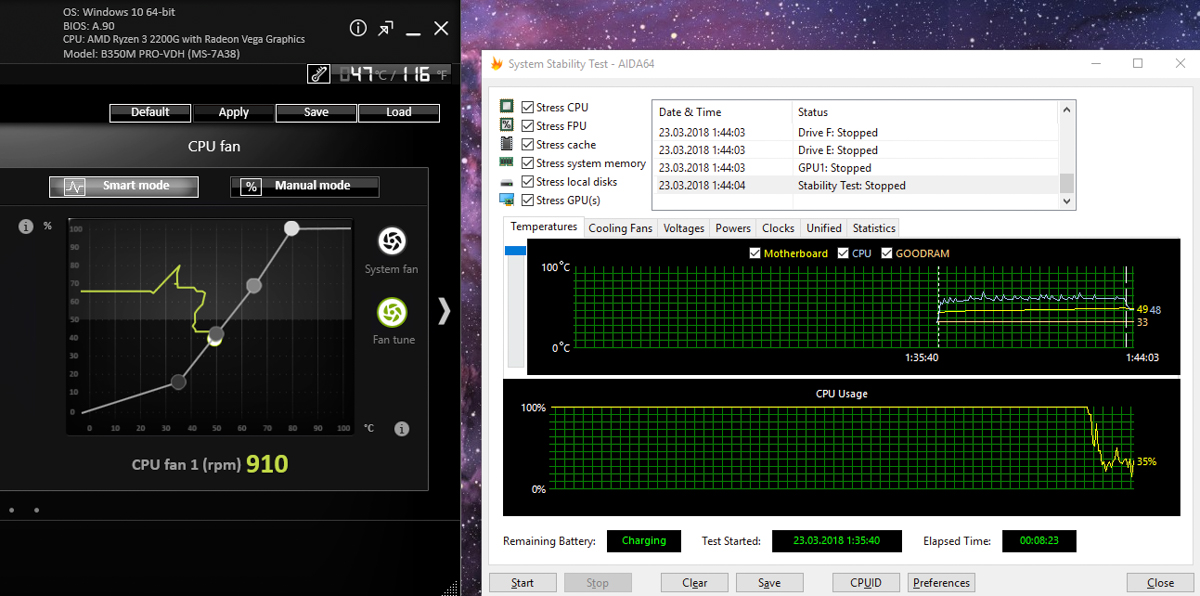Click Save in Command Center
Screen dimensions: 1200x596
316,112
